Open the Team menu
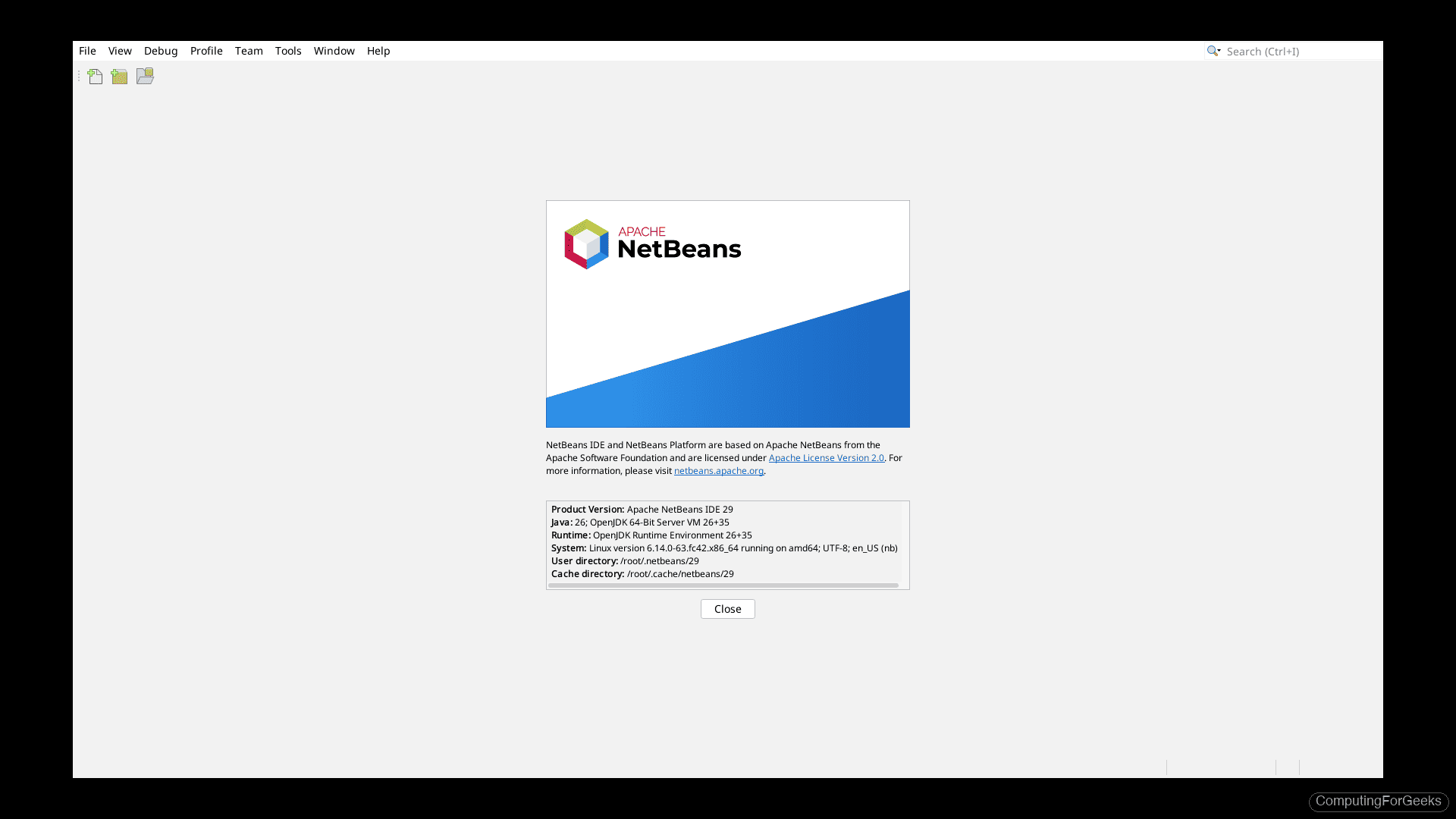This screenshot has height=819, width=1456. (x=249, y=51)
